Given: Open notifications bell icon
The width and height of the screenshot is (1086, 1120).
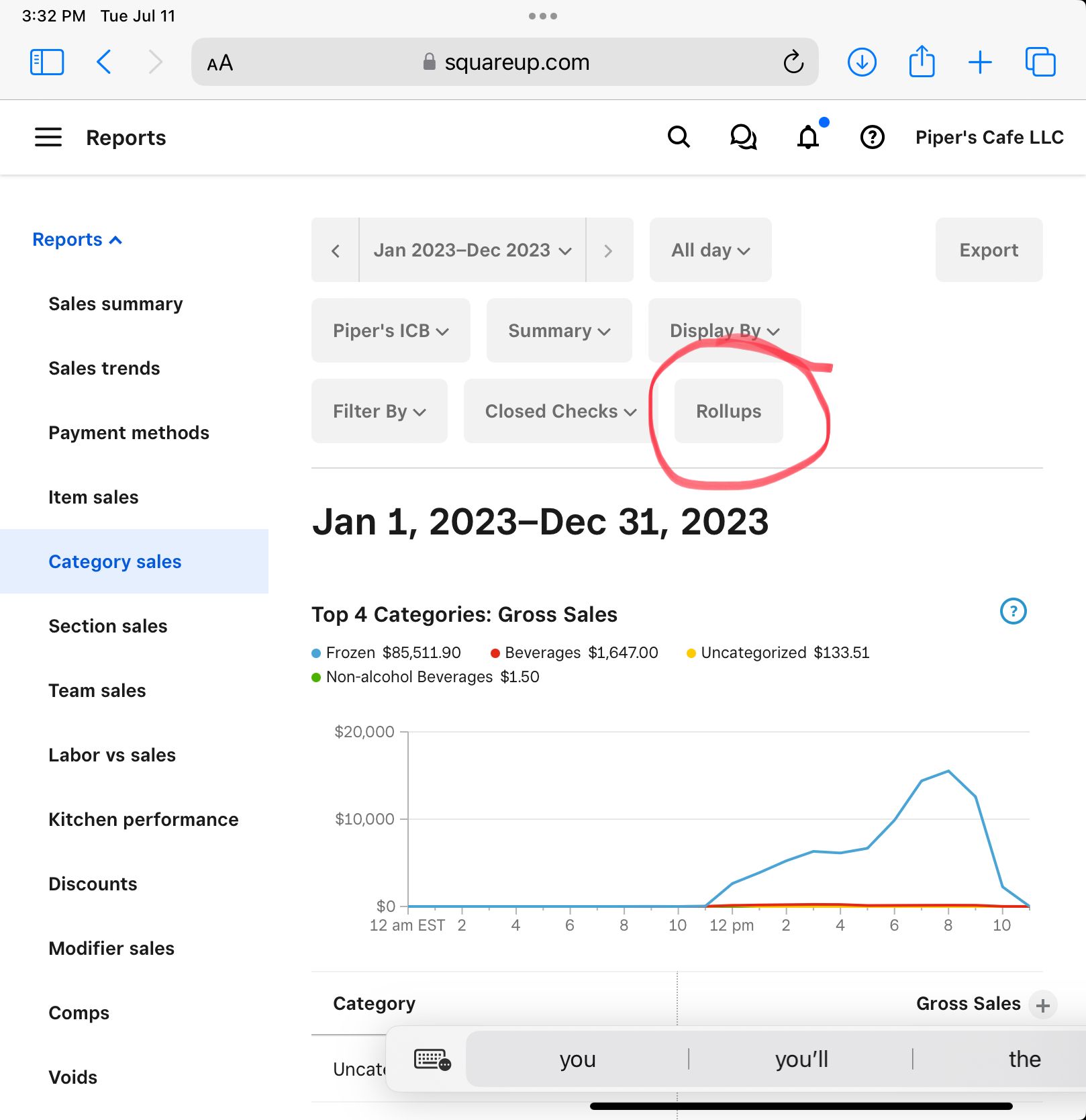Looking at the screenshot, I should [x=808, y=138].
